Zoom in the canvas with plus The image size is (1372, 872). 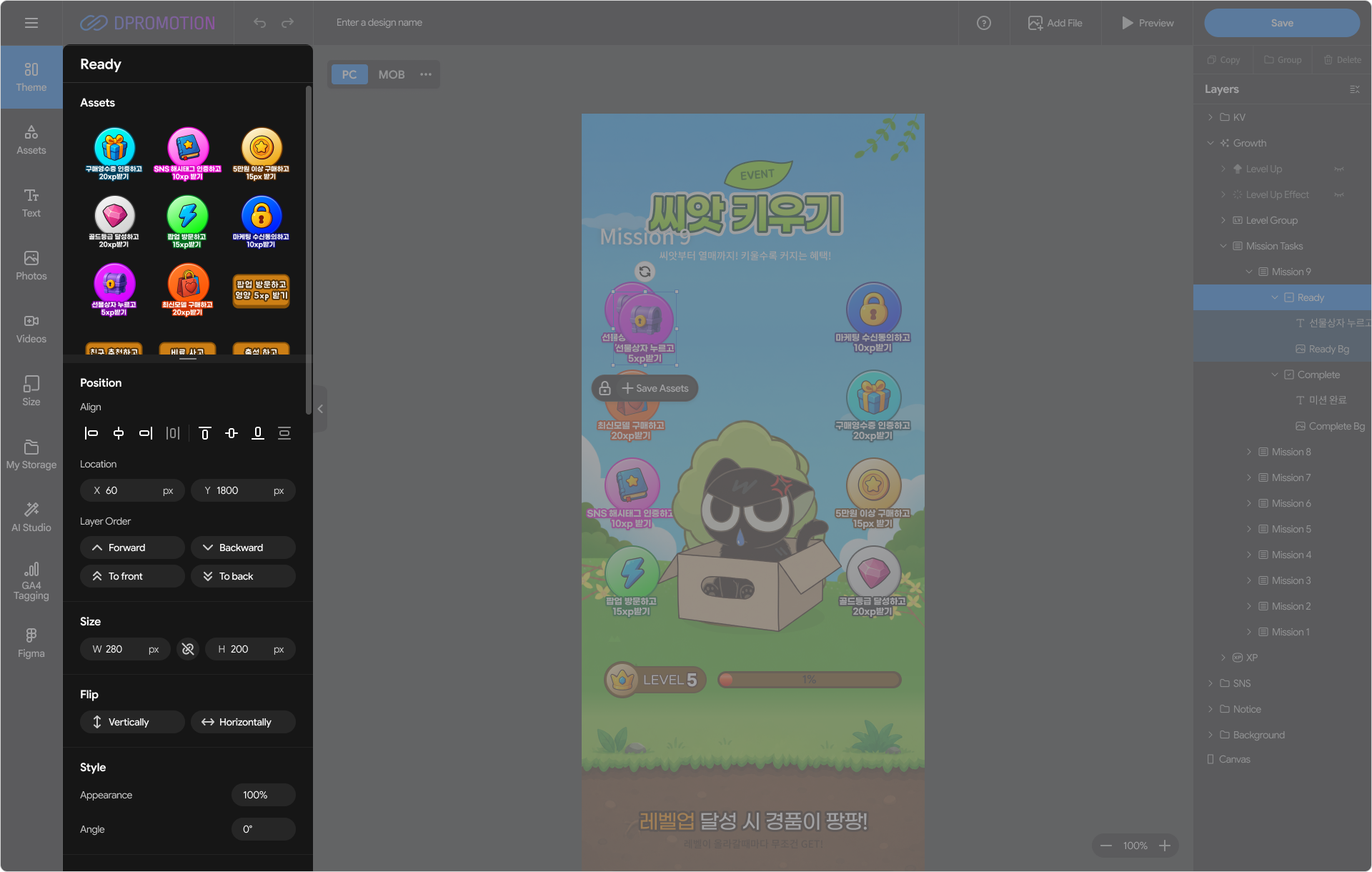point(1165,846)
